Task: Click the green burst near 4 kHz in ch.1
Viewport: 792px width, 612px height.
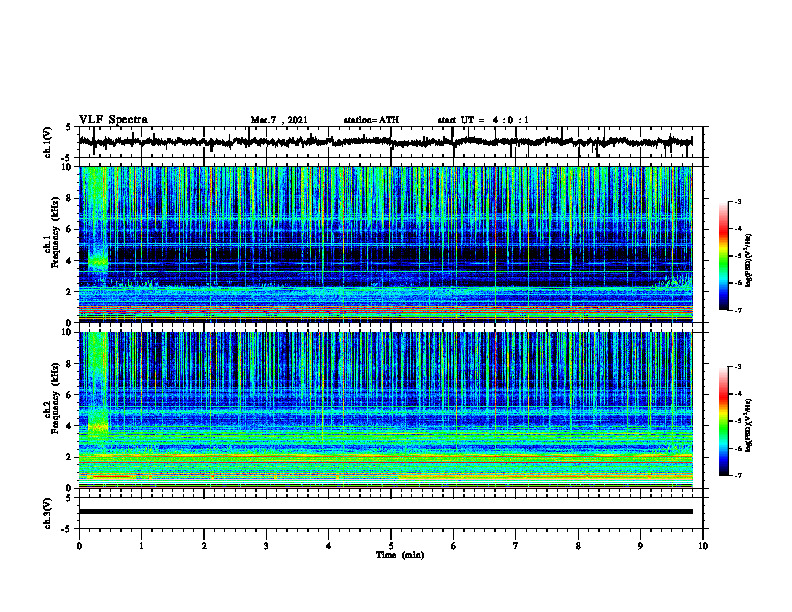Action: 98,262
